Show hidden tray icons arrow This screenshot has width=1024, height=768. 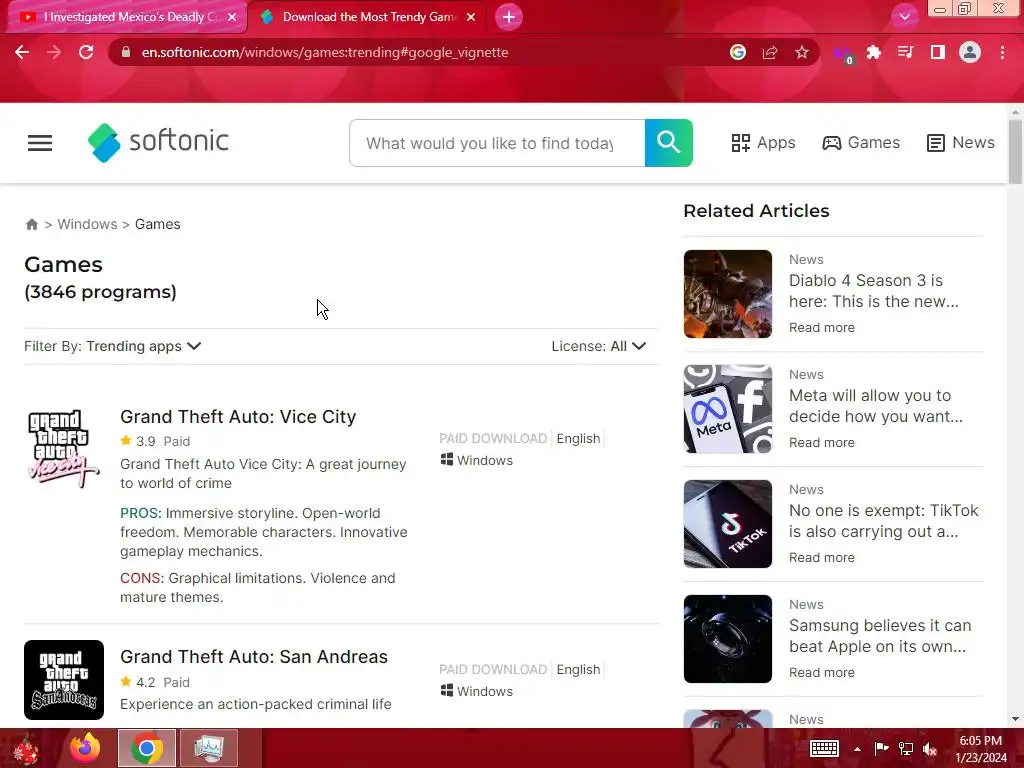coord(857,749)
